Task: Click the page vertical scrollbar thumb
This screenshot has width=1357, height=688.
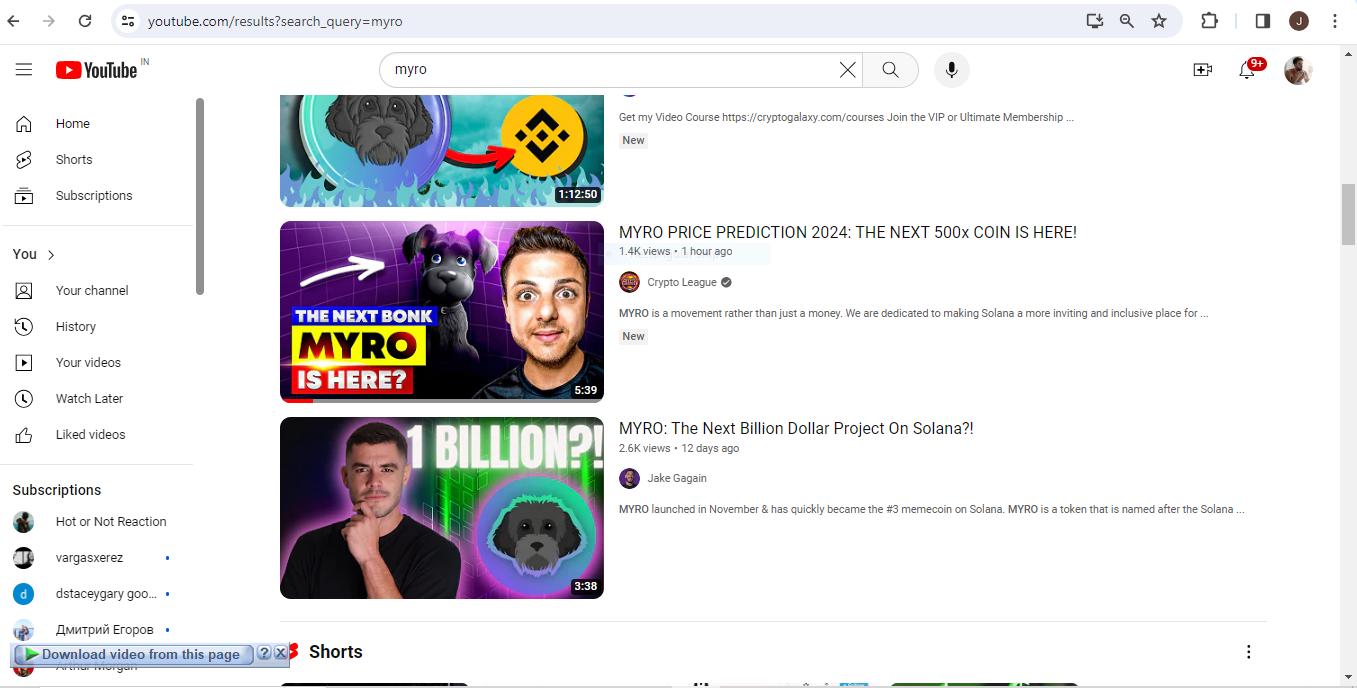Action: [1348, 215]
